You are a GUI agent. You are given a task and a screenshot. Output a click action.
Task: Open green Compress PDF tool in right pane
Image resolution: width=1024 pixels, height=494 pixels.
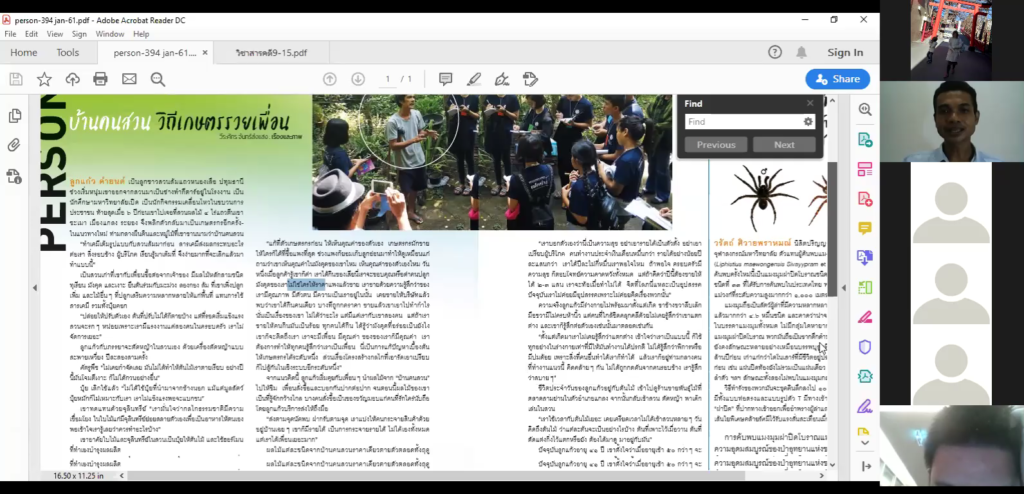pos(865,288)
